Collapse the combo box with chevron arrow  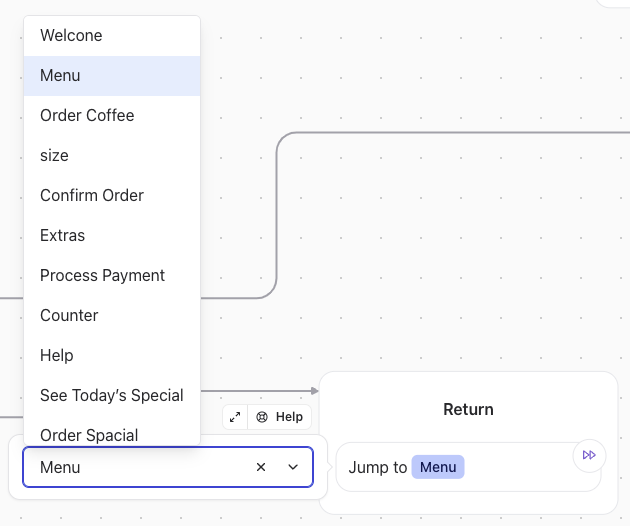tap(293, 467)
